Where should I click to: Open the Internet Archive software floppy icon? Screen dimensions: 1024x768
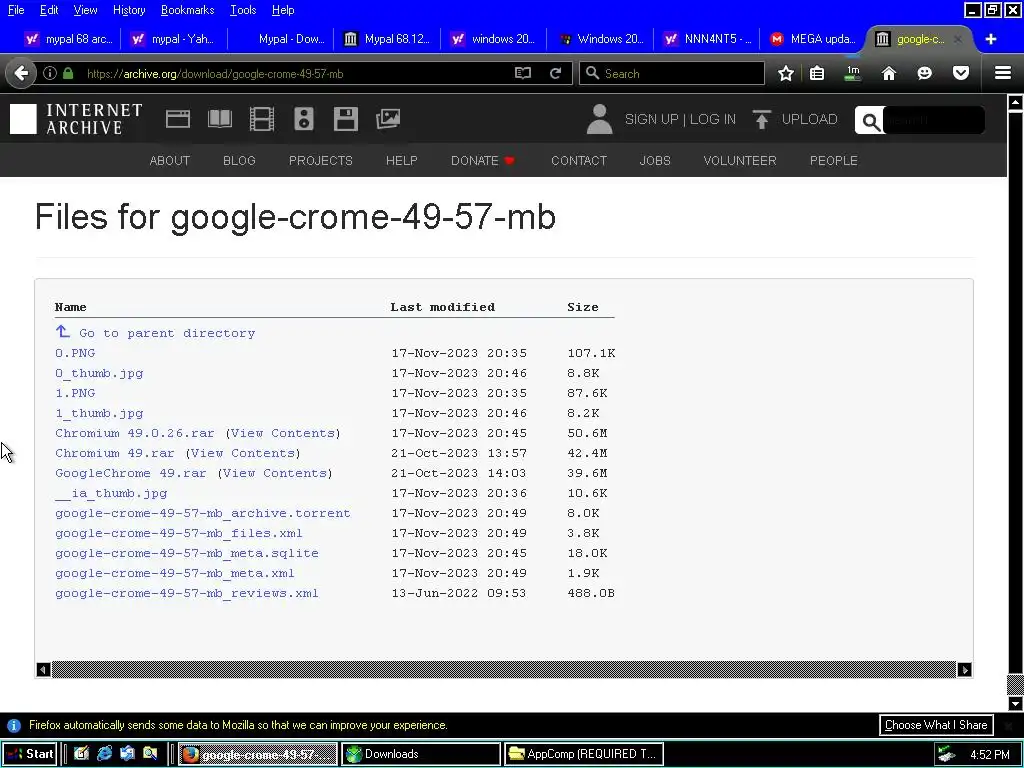pos(345,119)
